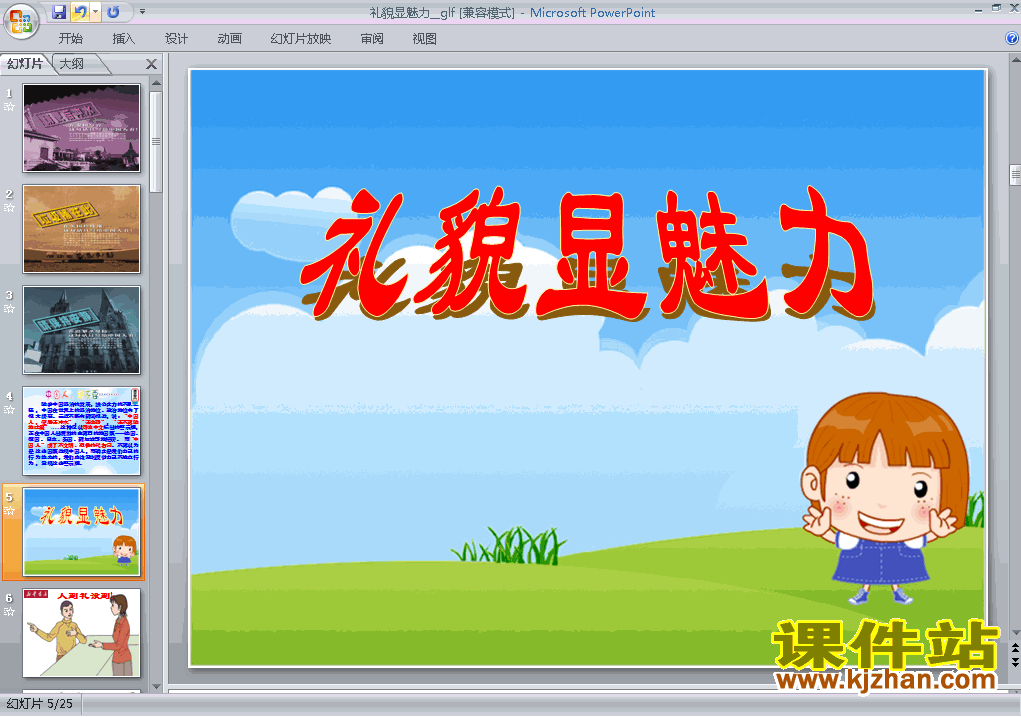Select slide 1 thumbnail

click(81, 128)
